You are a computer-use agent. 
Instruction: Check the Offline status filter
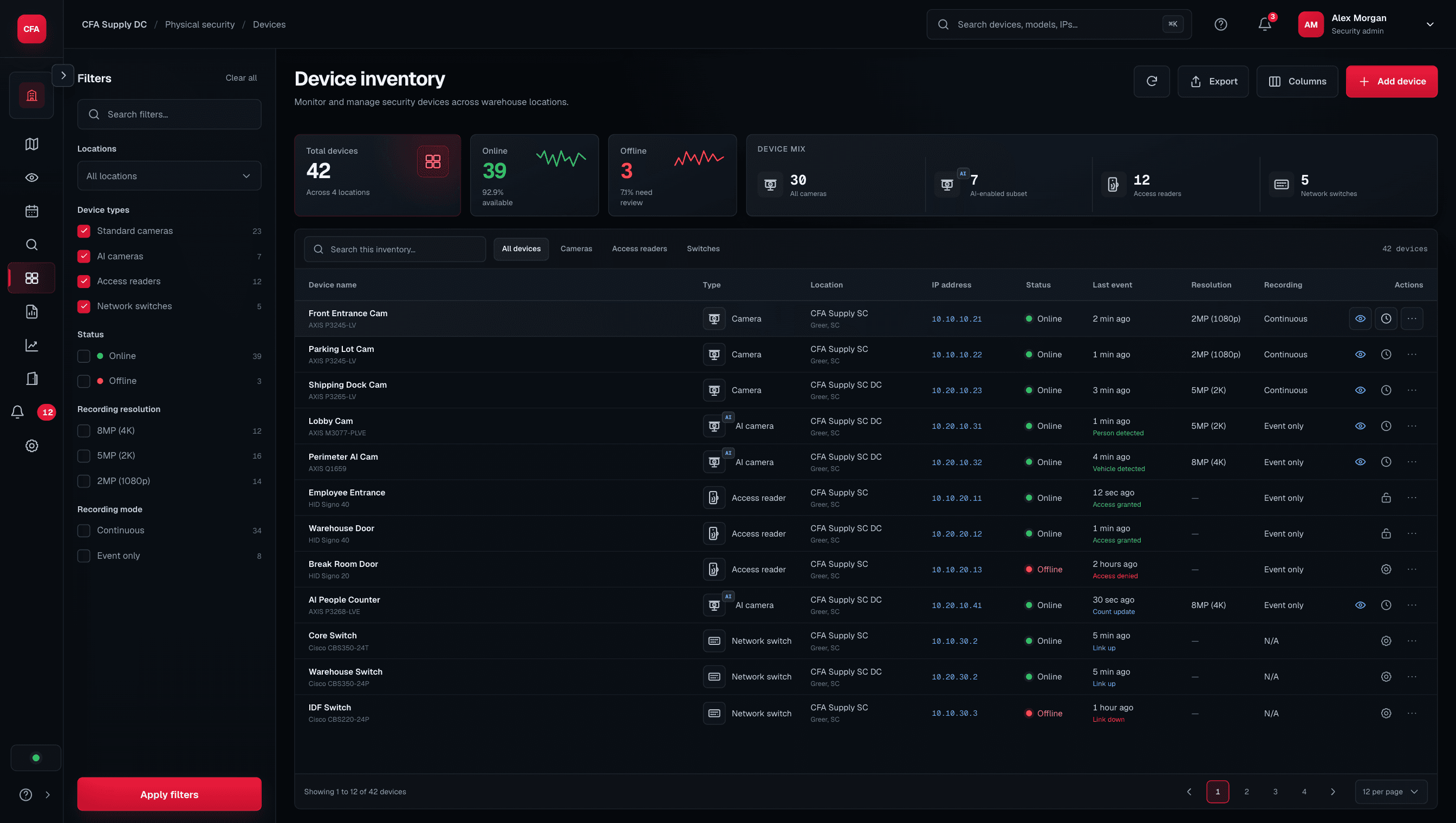click(x=83, y=381)
